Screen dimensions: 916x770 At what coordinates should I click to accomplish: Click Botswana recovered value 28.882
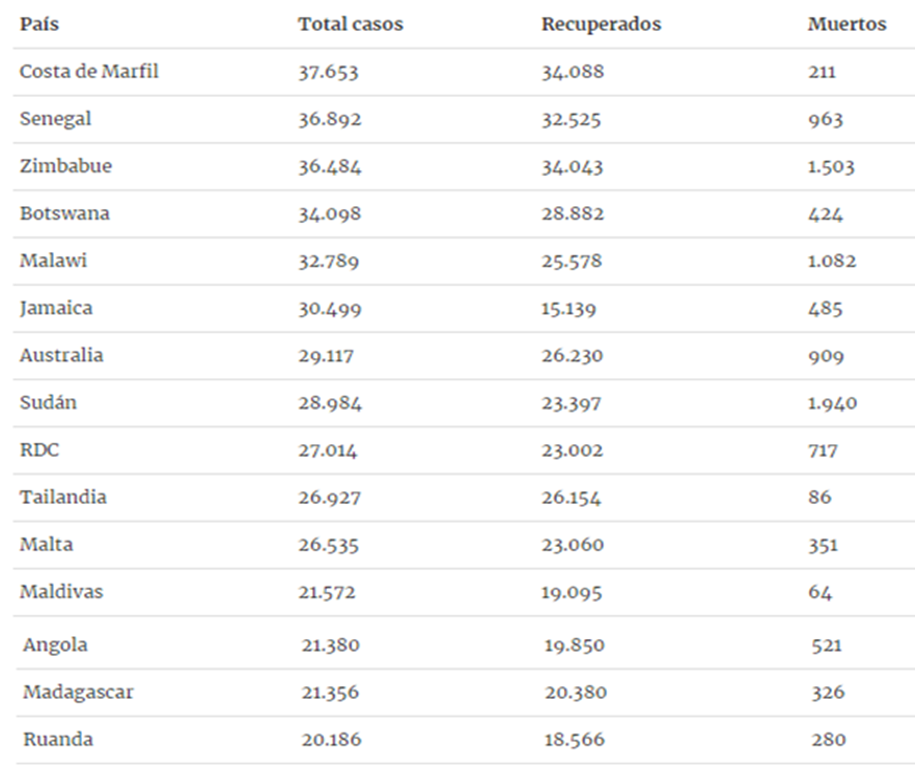coord(572,214)
